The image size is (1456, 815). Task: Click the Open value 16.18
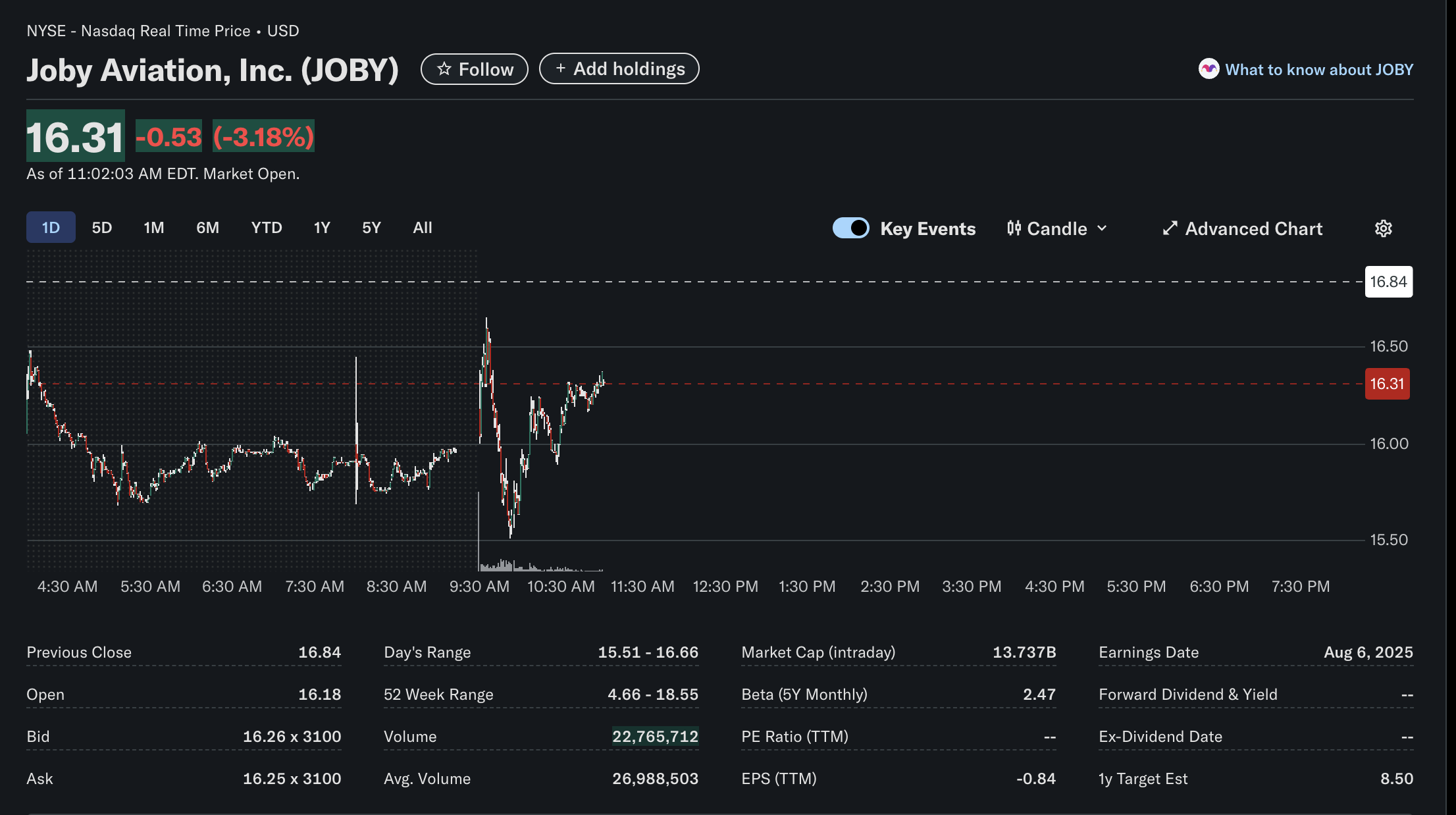(x=320, y=695)
